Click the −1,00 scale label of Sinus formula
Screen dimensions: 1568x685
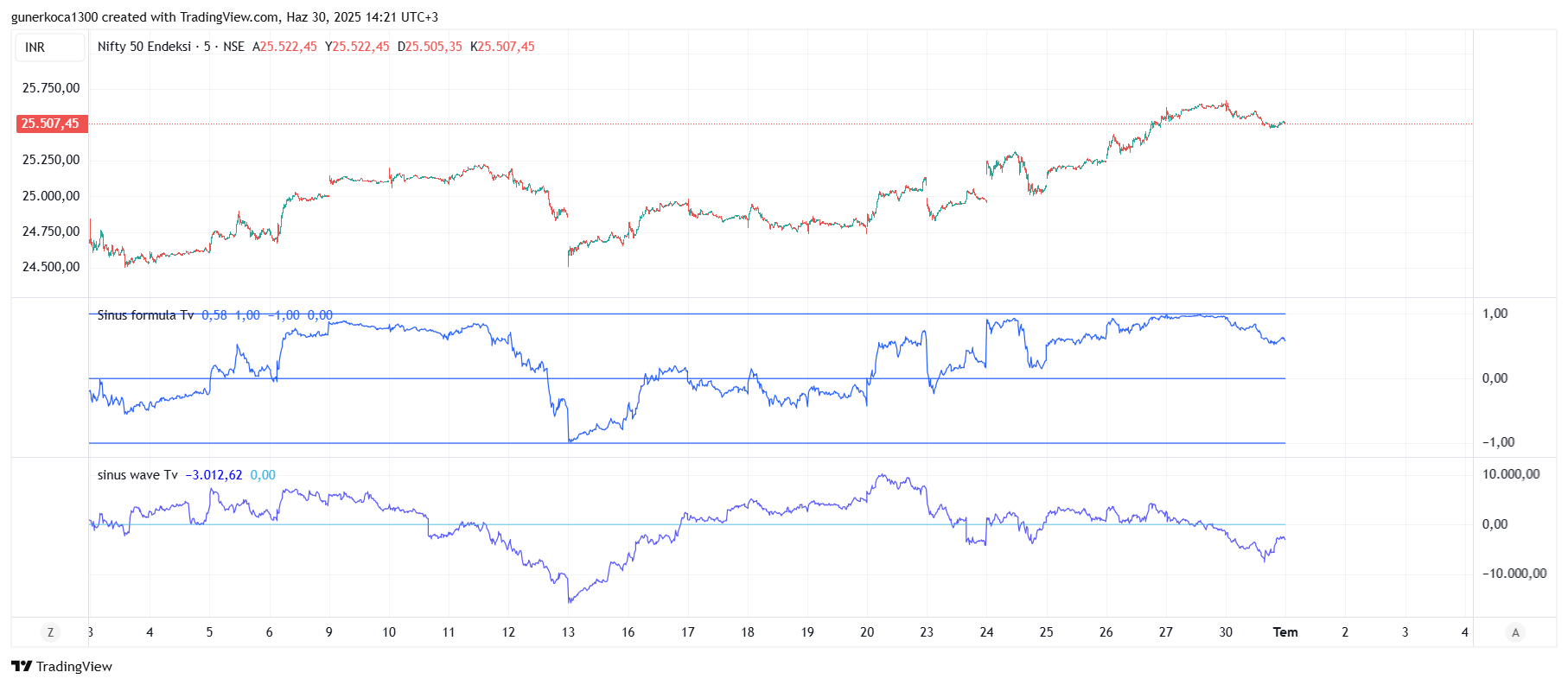pyautogui.click(x=1498, y=442)
